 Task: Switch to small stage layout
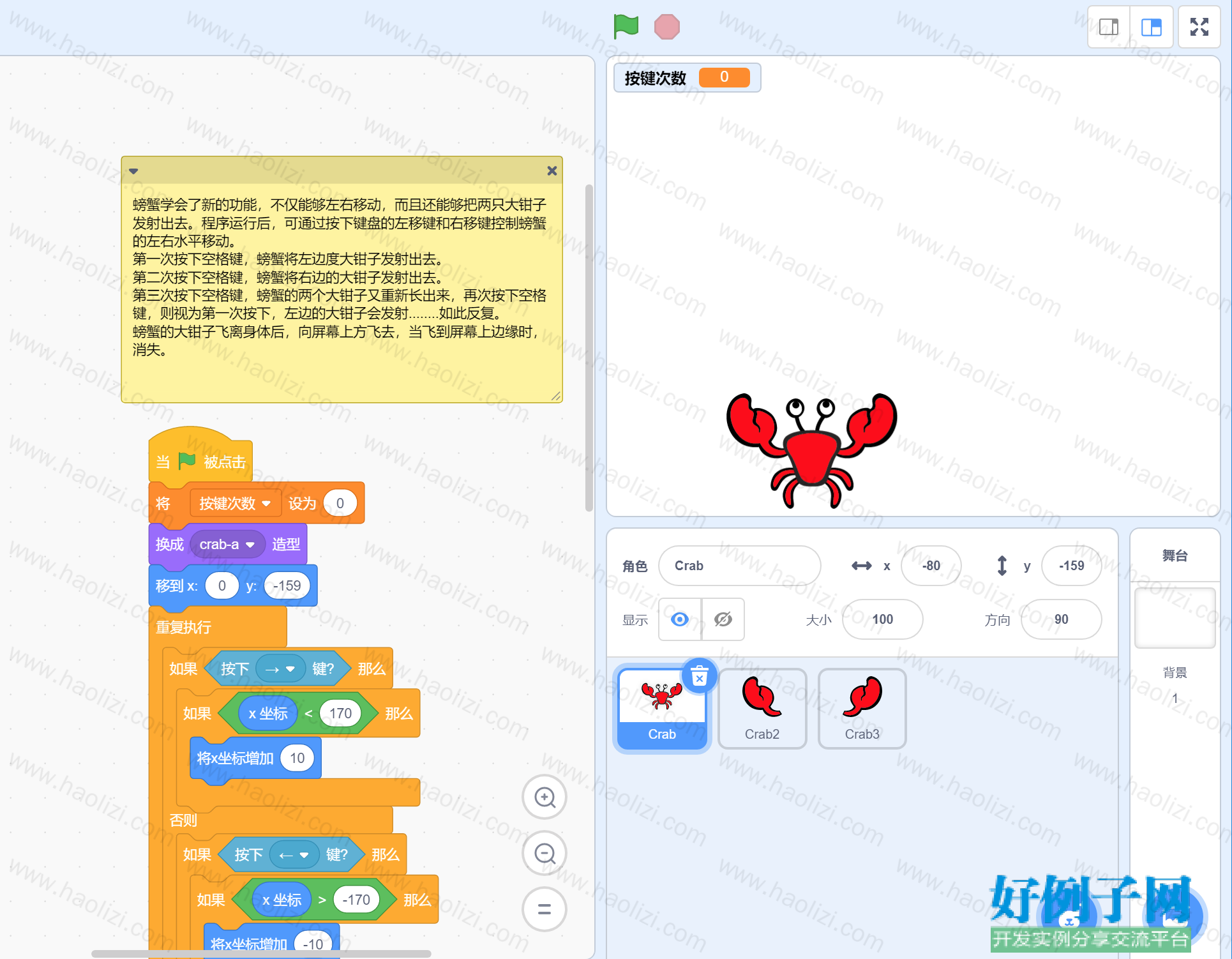[x=1109, y=27]
